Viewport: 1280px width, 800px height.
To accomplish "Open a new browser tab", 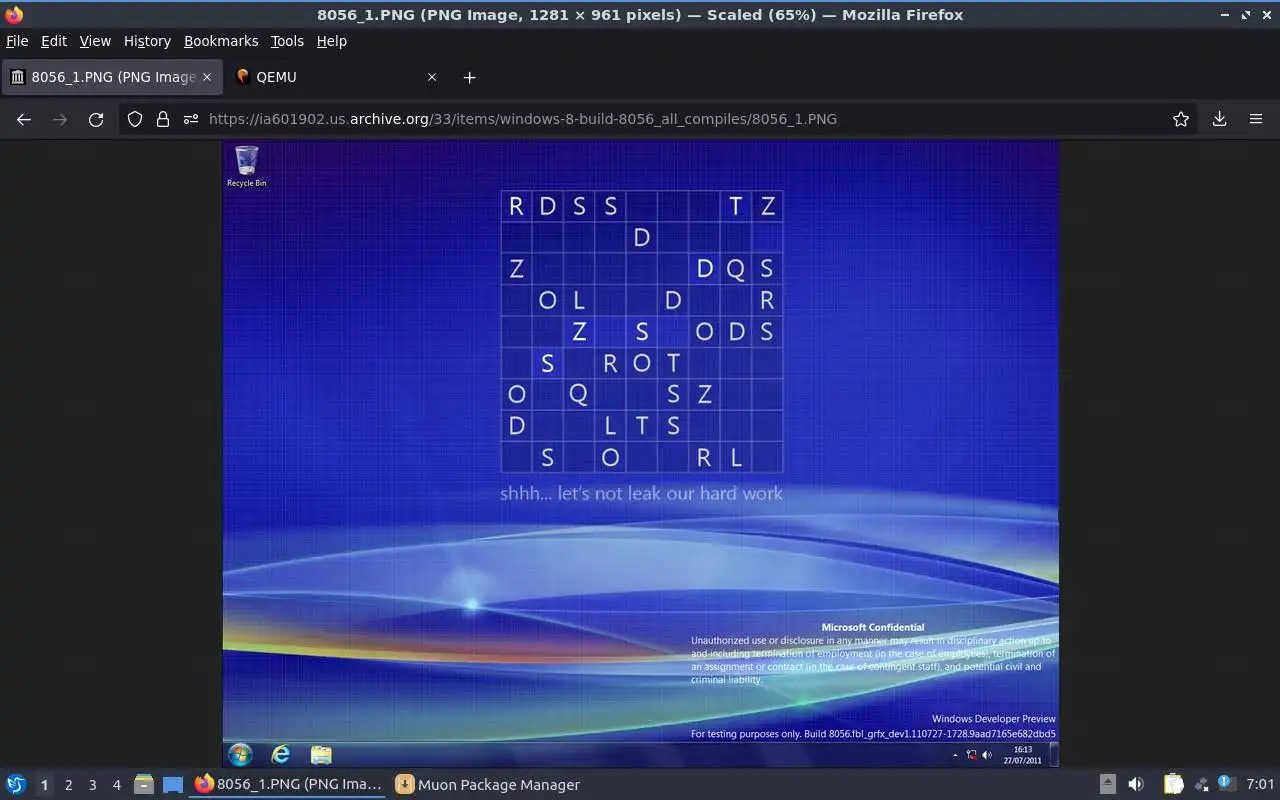I will (x=469, y=77).
